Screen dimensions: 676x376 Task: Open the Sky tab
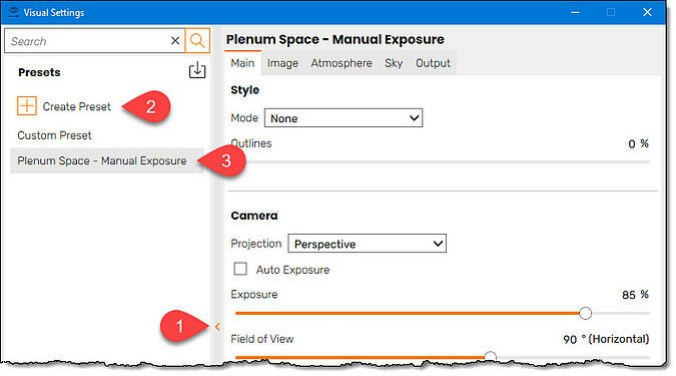pyautogui.click(x=394, y=63)
